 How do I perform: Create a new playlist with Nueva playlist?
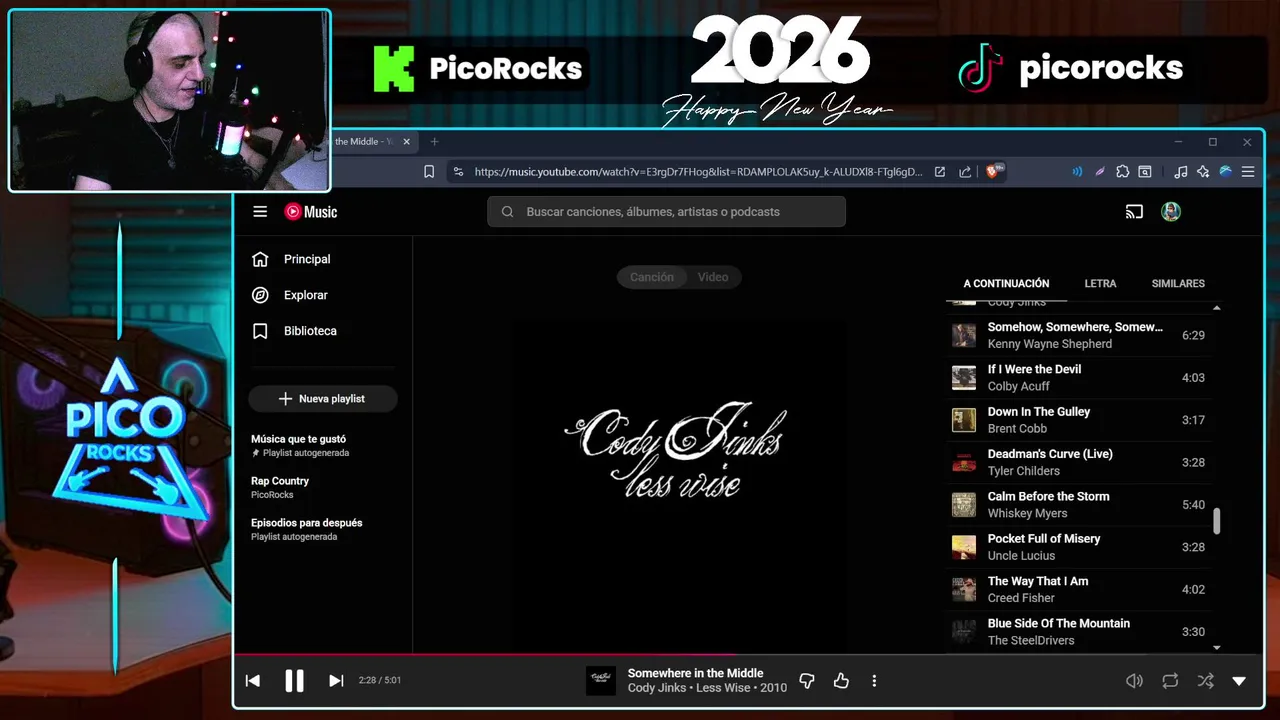[x=323, y=399]
